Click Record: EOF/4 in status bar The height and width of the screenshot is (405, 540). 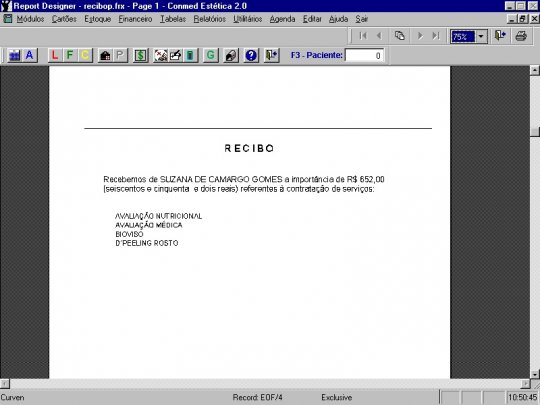coord(258,397)
